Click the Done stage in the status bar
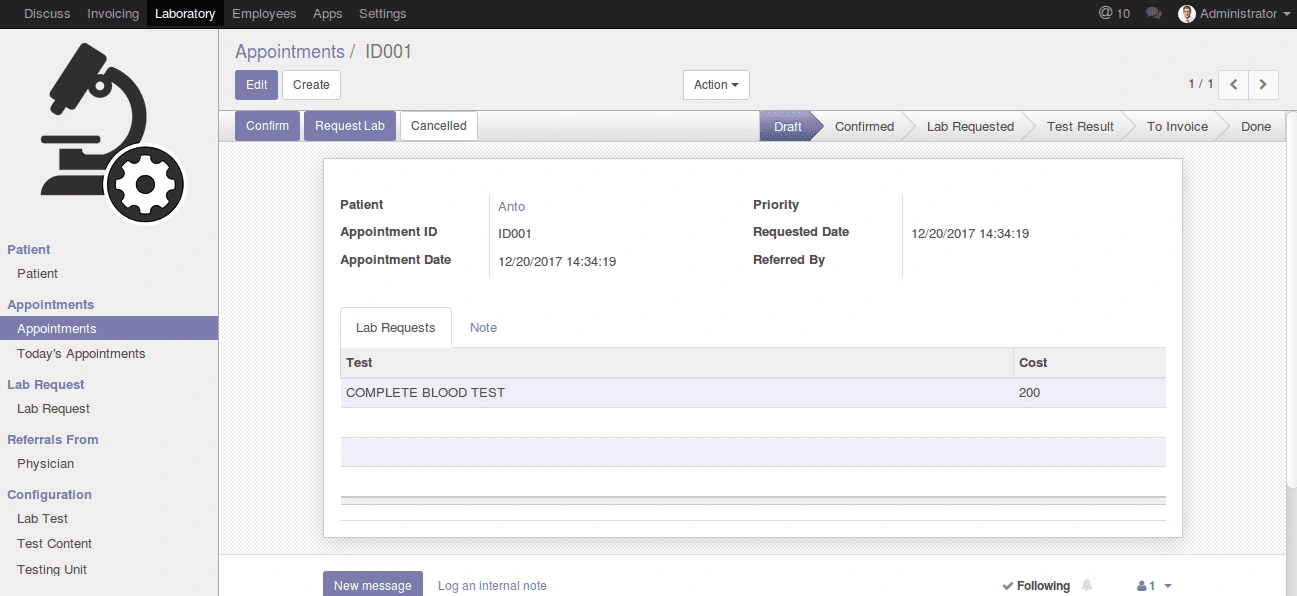Image resolution: width=1297 pixels, height=596 pixels. [1255, 126]
